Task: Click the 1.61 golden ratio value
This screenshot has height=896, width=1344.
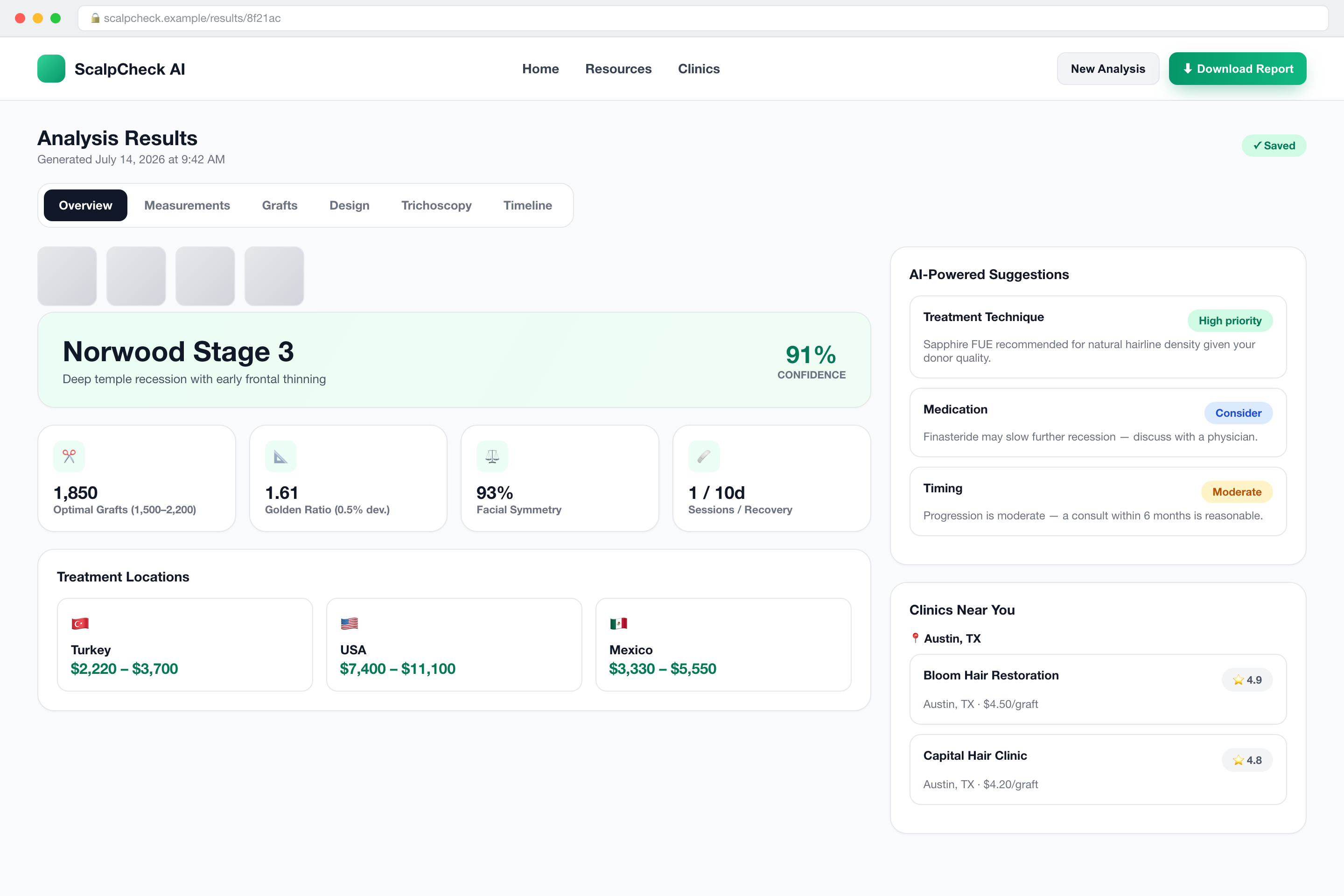Action: [282, 493]
